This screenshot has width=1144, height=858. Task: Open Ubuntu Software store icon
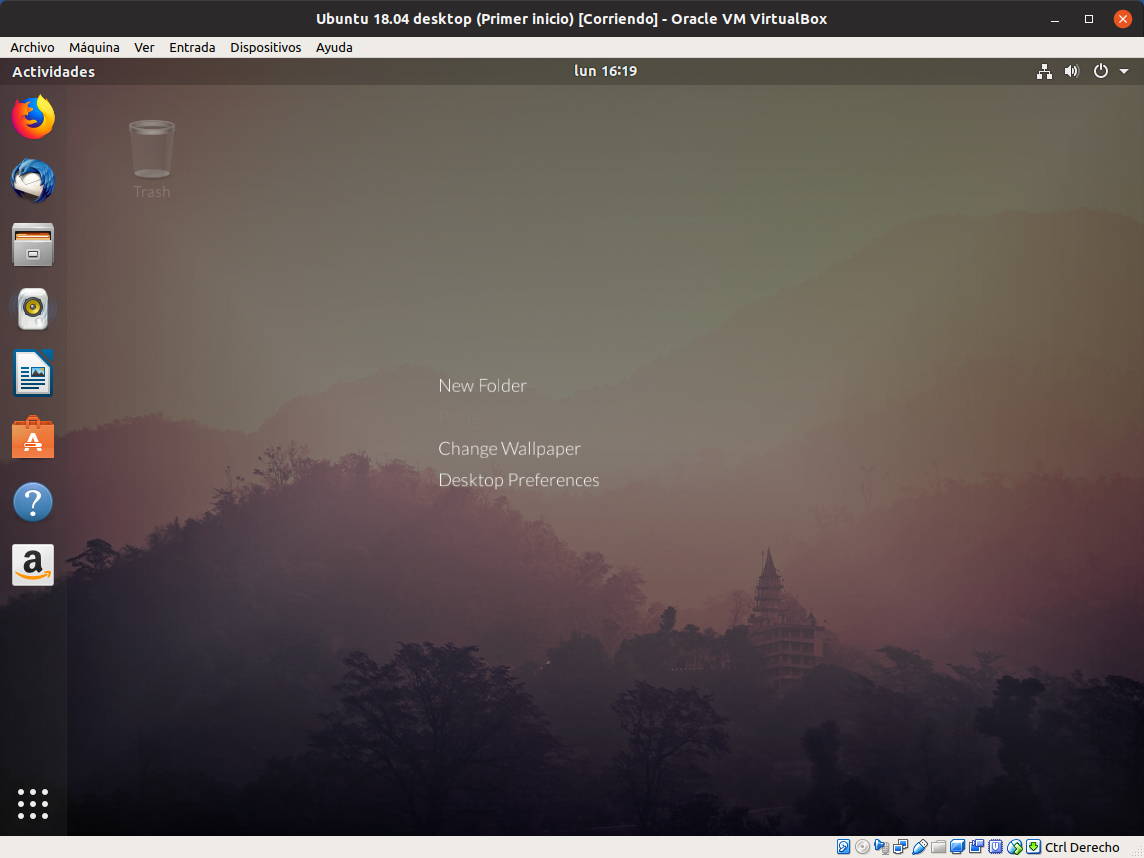(x=33, y=438)
